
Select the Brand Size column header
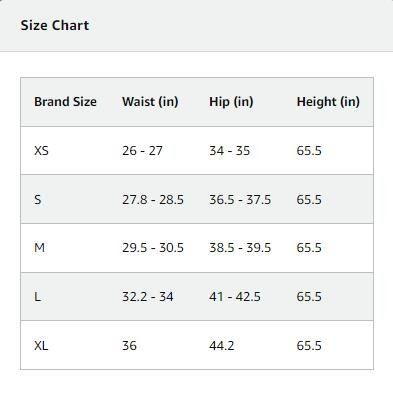tap(65, 102)
